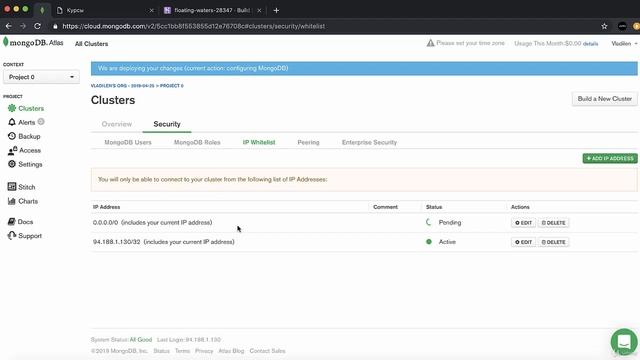Viewport: 640px width, 360px height.
Task: Open Stitch in the sidebar
Action: click(22, 187)
